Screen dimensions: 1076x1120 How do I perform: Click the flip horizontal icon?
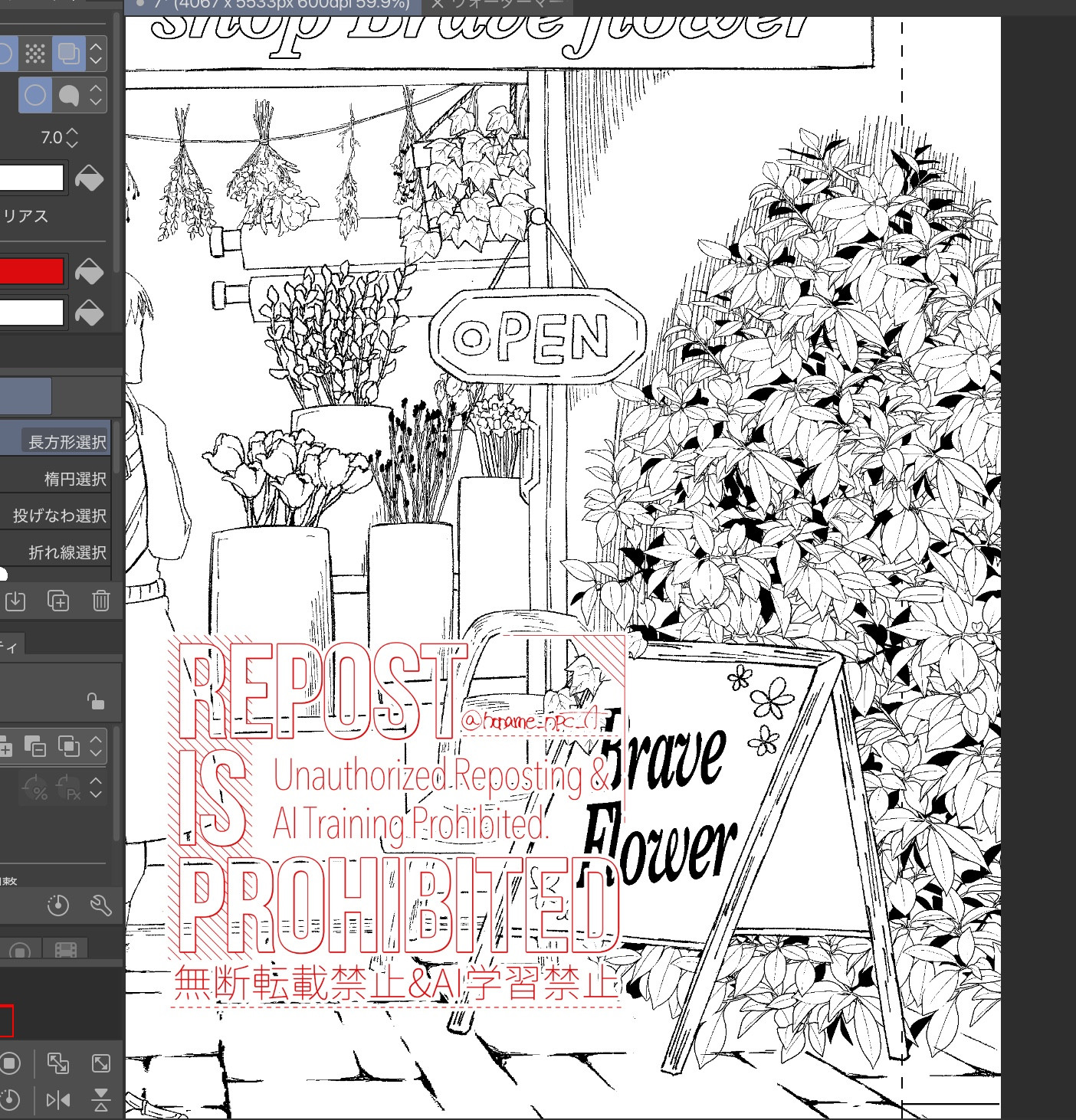click(58, 1100)
